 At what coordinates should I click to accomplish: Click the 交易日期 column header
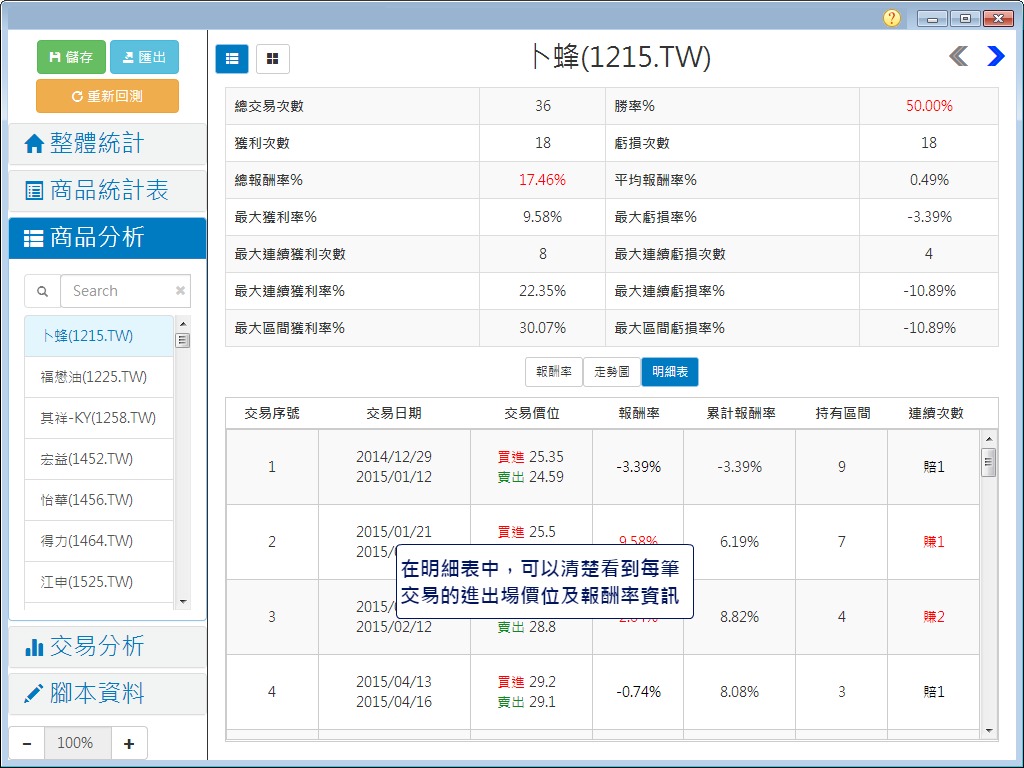[394, 413]
